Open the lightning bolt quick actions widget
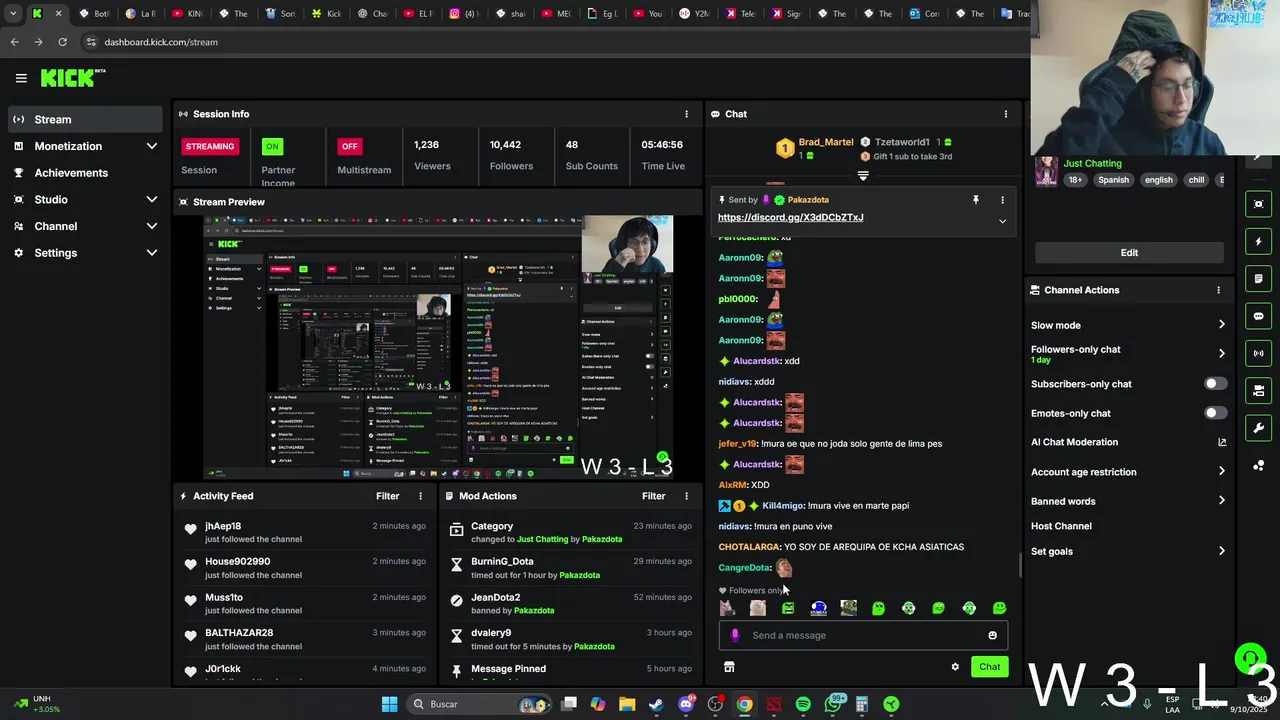The height and width of the screenshot is (720, 1280). tap(1258, 241)
